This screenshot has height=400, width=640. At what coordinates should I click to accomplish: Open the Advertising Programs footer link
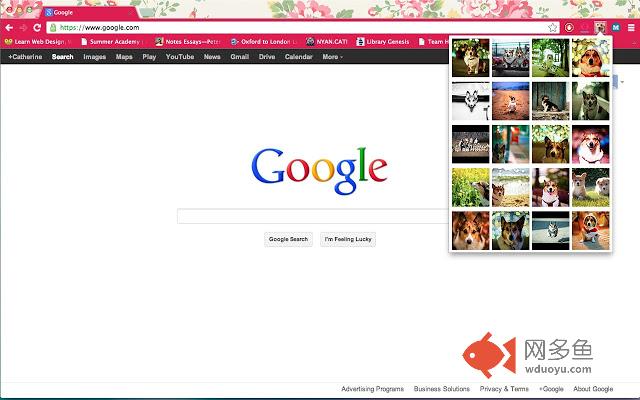tap(372, 389)
